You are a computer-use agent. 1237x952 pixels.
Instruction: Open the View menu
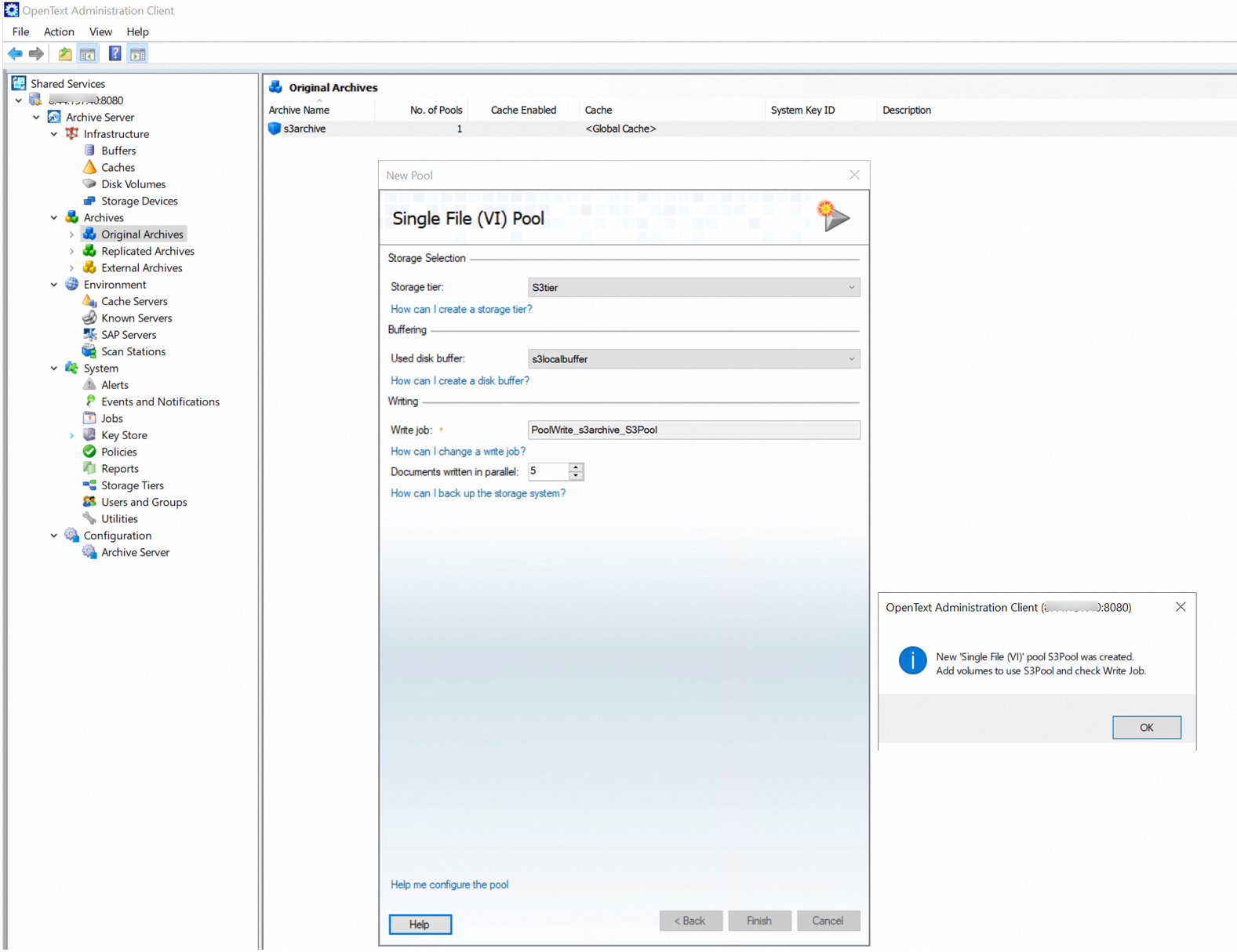(x=100, y=32)
